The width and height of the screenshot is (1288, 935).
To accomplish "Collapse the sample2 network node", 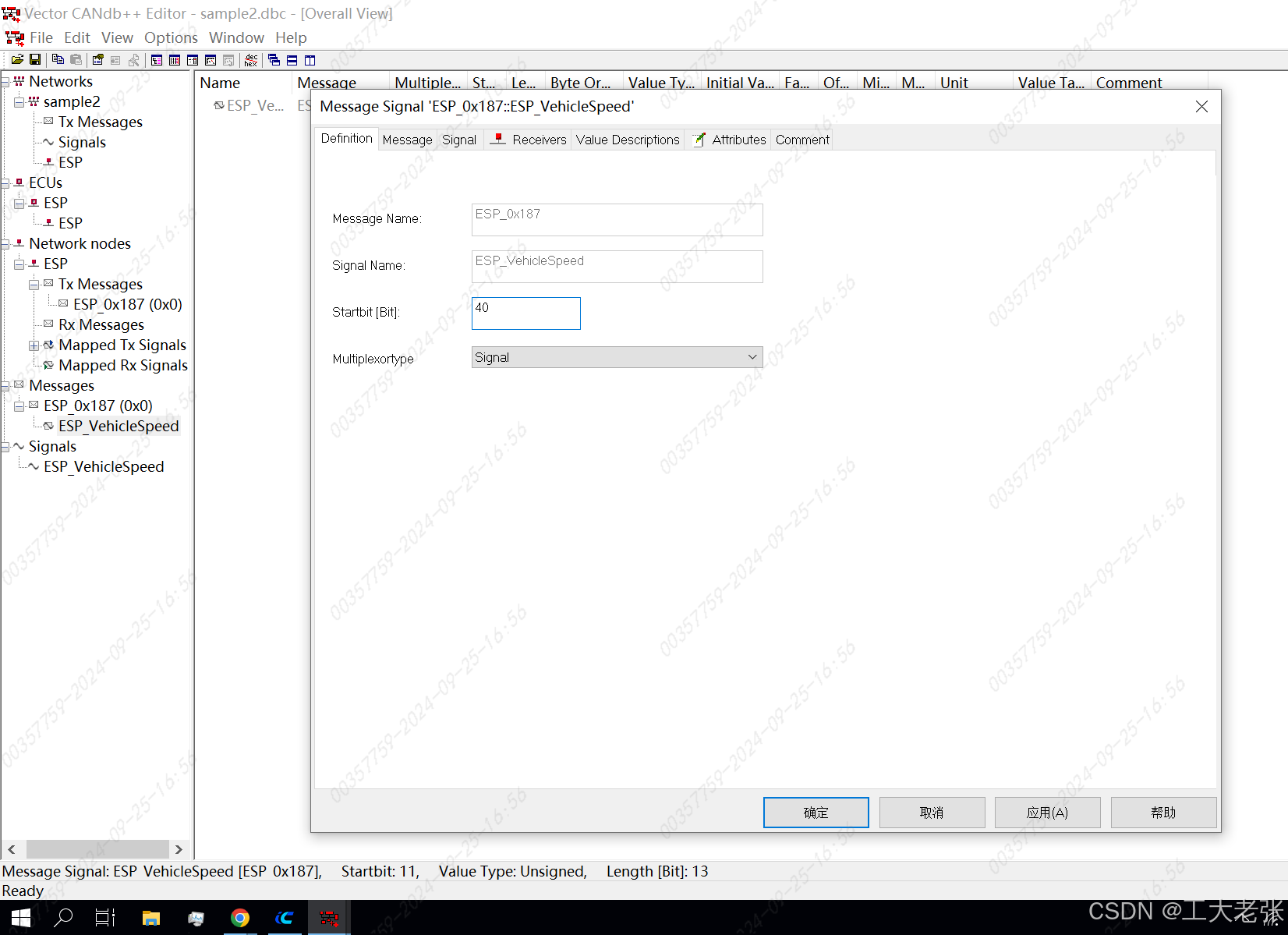I will 19,101.
